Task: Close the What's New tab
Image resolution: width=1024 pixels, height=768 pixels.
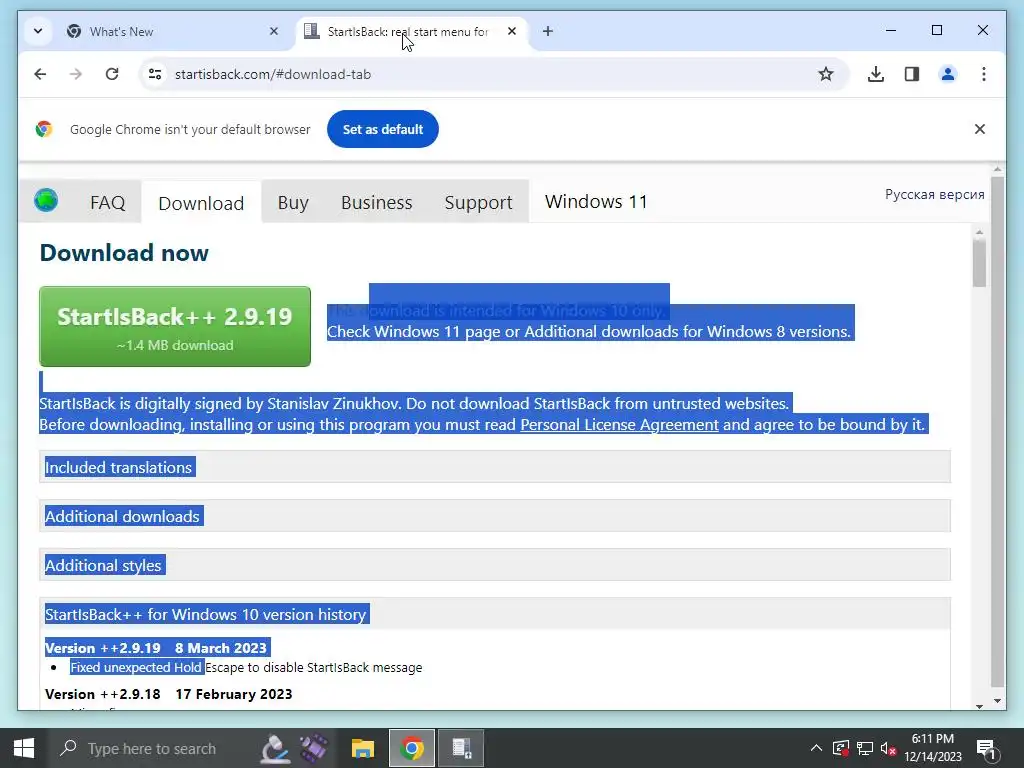Action: (x=274, y=31)
